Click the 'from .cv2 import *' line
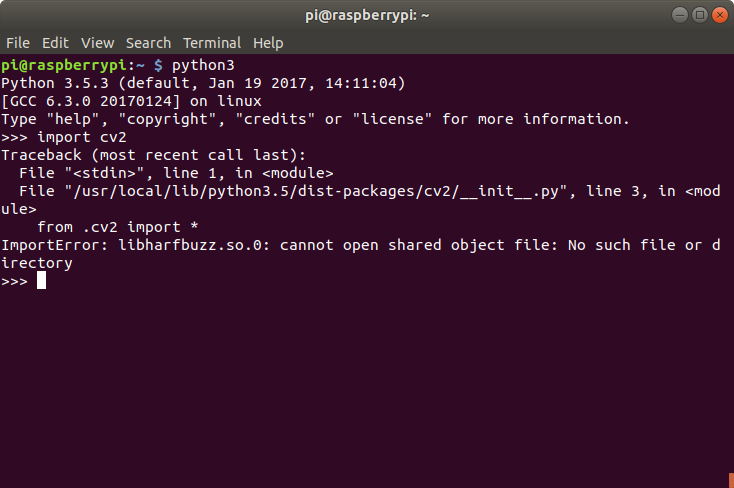The height and width of the screenshot is (488, 734). click(x=117, y=227)
